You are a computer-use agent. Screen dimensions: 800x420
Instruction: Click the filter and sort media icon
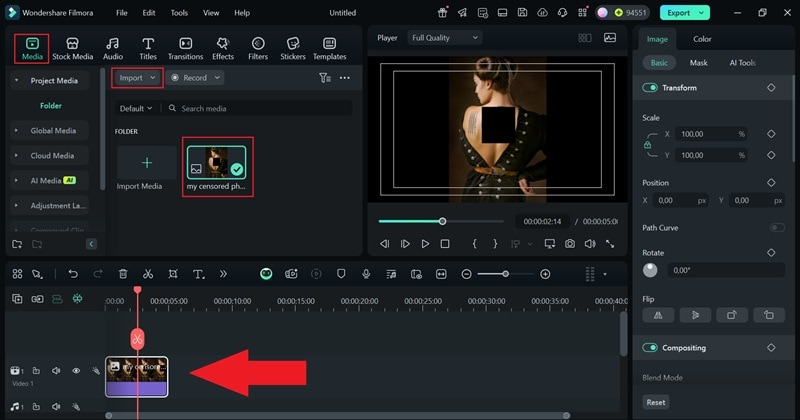pos(325,78)
